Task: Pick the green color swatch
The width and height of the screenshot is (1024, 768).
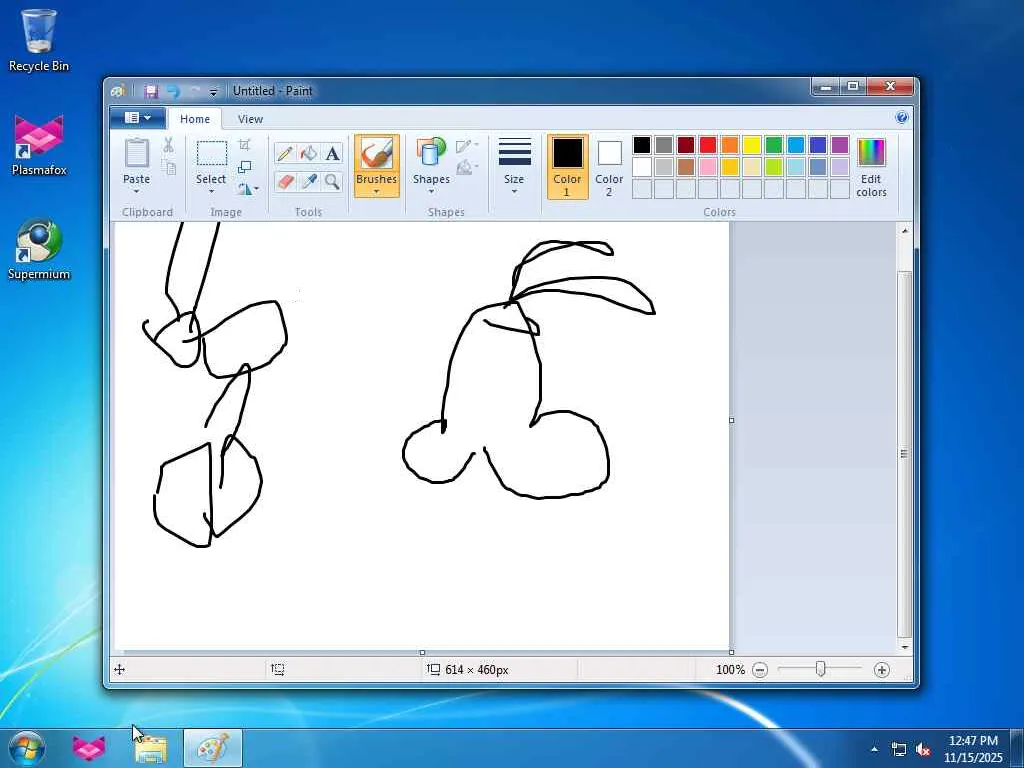Action: [774, 145]
